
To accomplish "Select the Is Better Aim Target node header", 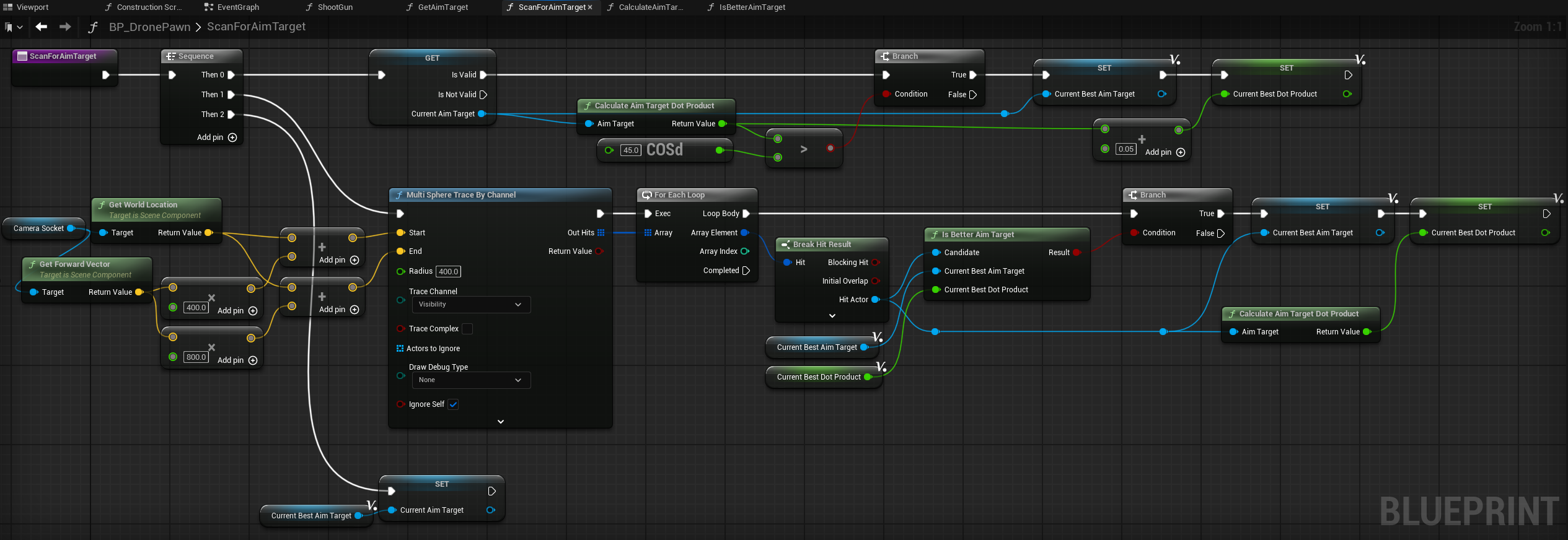I will (1006, 235).
